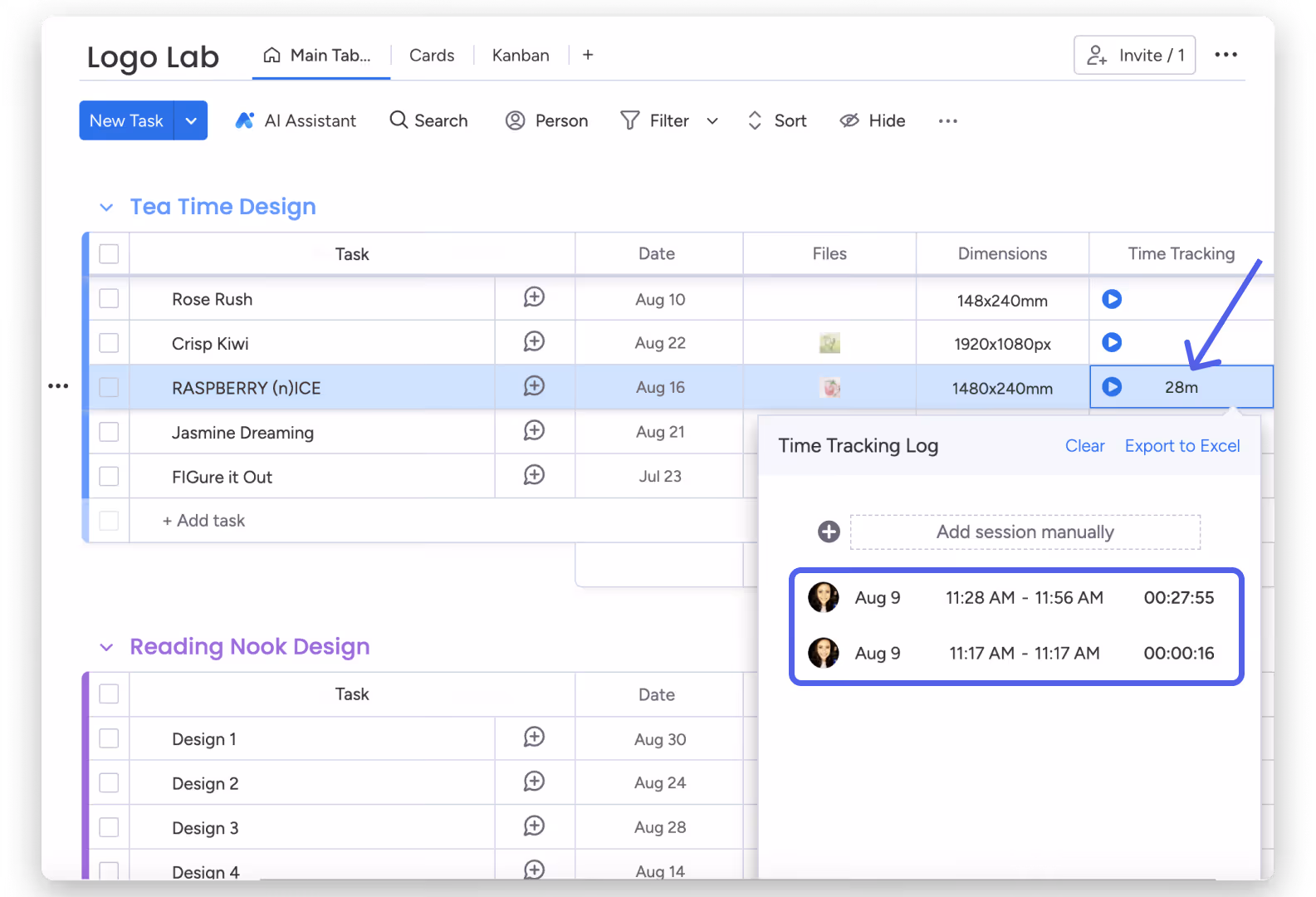The height and width of the screenshot is (897, 1316).
Task: Select the 11:28 AM - 11:56 AM session
Action: [1015, 598]
